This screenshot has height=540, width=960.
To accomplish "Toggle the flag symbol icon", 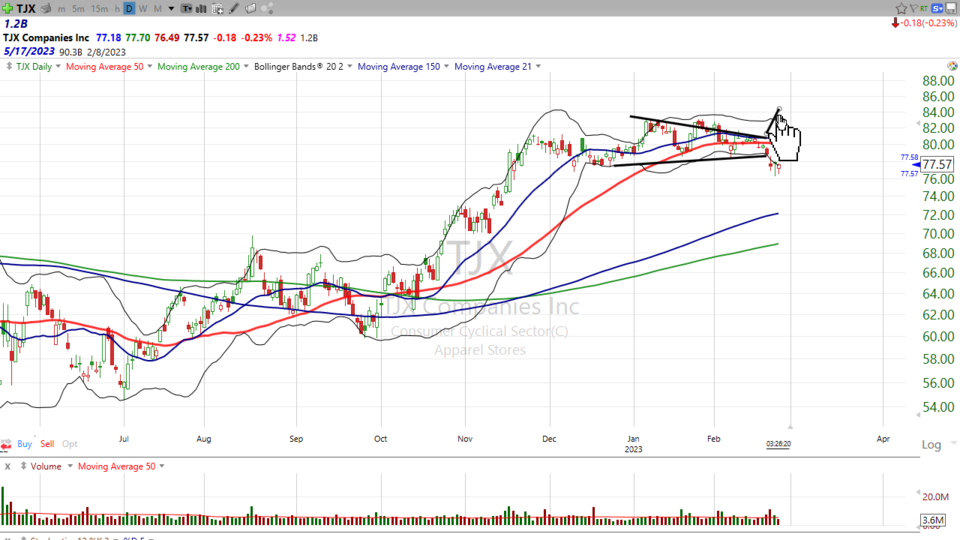I will click(913, 9).
